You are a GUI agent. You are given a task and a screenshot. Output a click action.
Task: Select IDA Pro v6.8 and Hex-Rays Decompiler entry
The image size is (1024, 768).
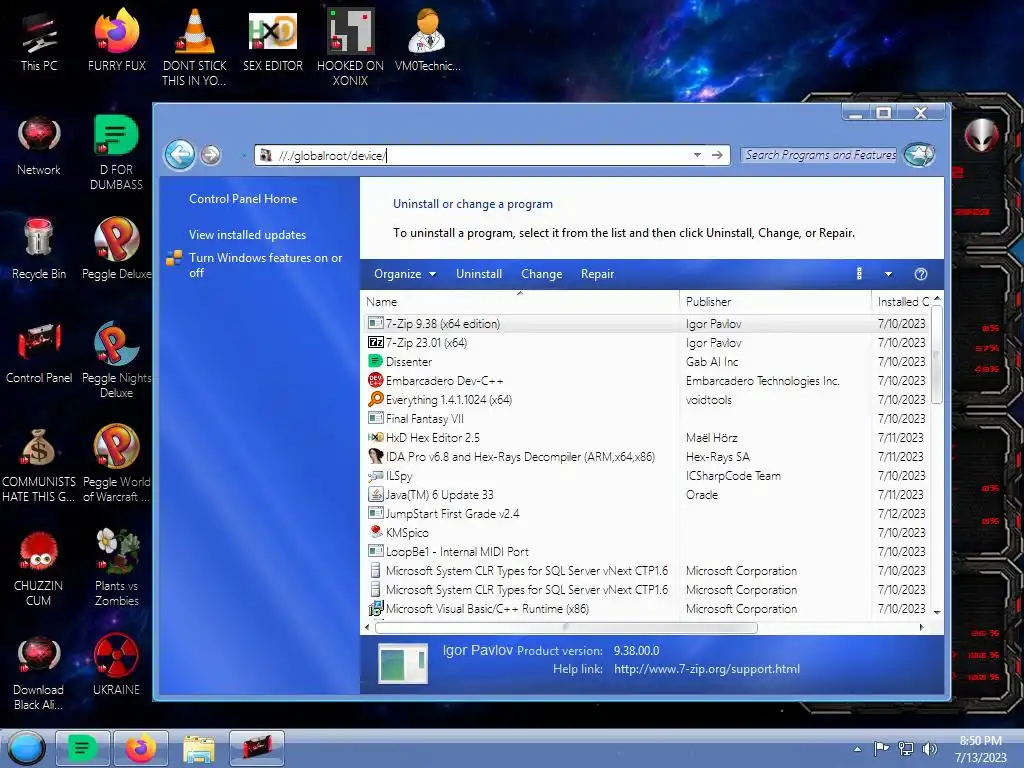(x=647, y=456)
